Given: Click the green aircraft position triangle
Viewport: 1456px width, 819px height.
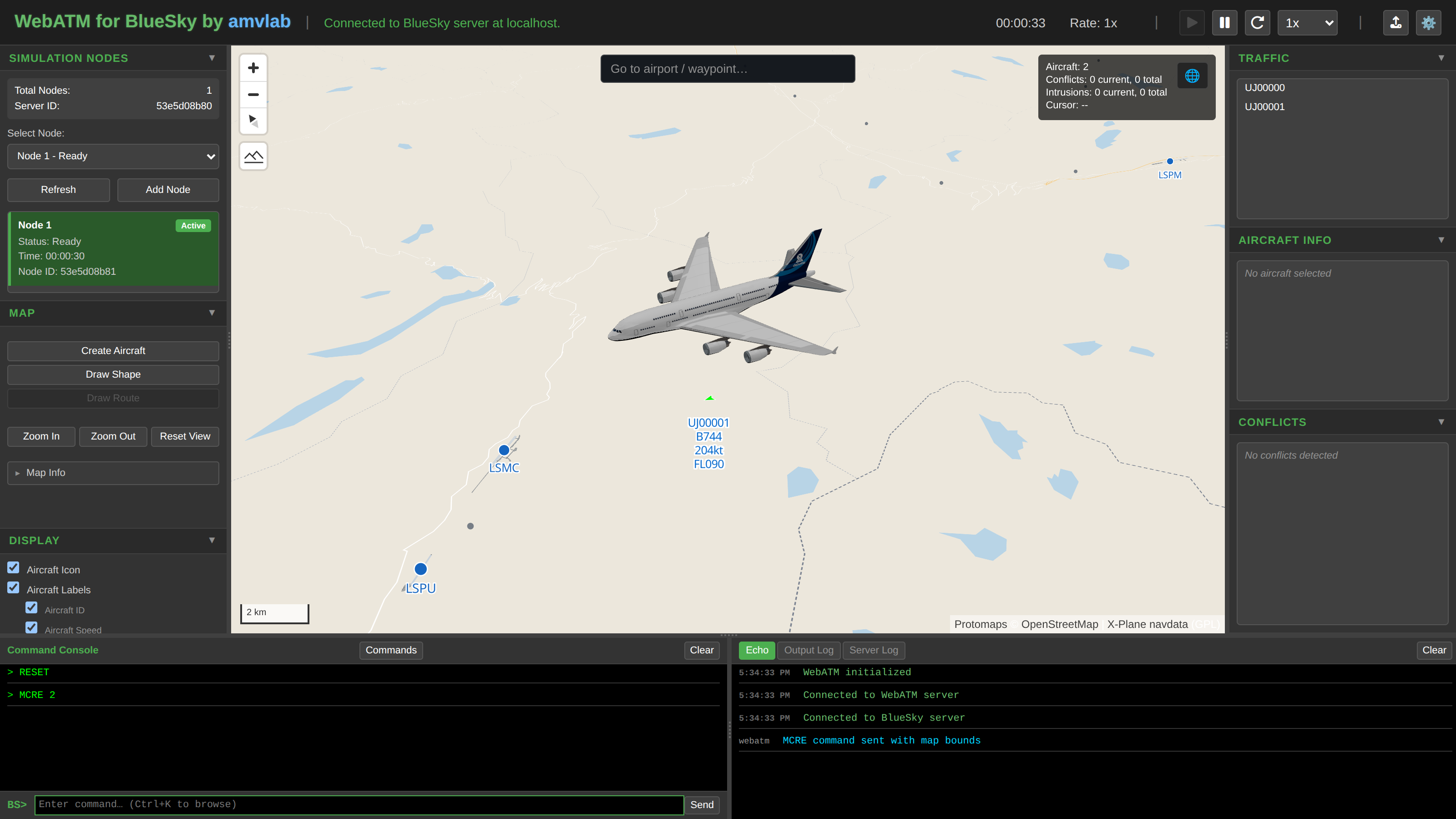Looking at the screenshot, I should pyautogui.click(x=710, y=398).
